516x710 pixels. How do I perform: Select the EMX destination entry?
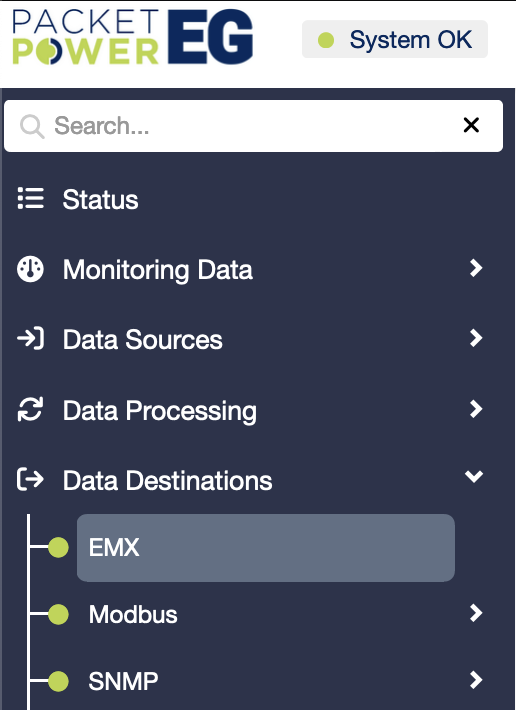[266, 548]
